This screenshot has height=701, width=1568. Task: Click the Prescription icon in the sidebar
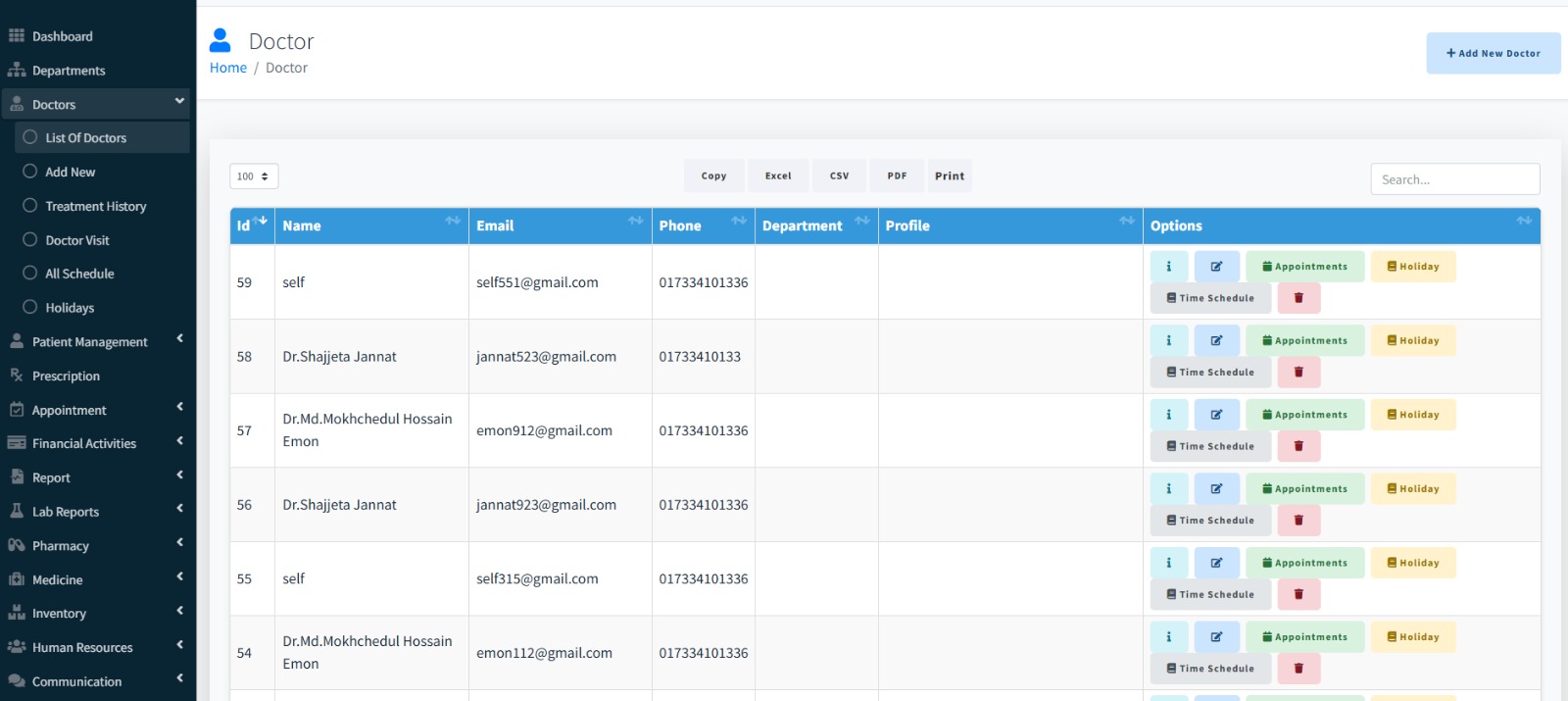click(x=17, y=376)
